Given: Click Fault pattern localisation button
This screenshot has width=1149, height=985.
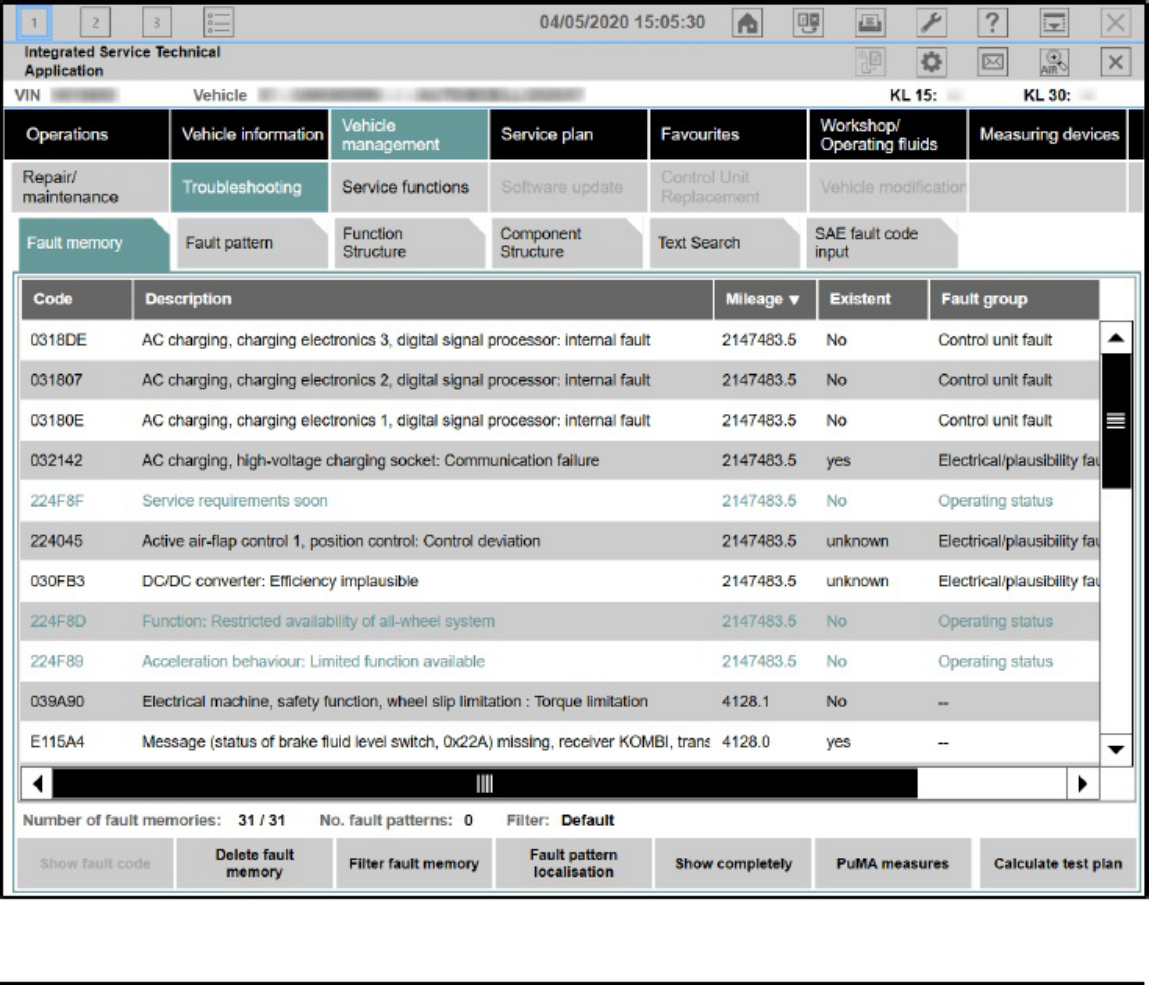Looking at the screenshot, I should [574, 863].
